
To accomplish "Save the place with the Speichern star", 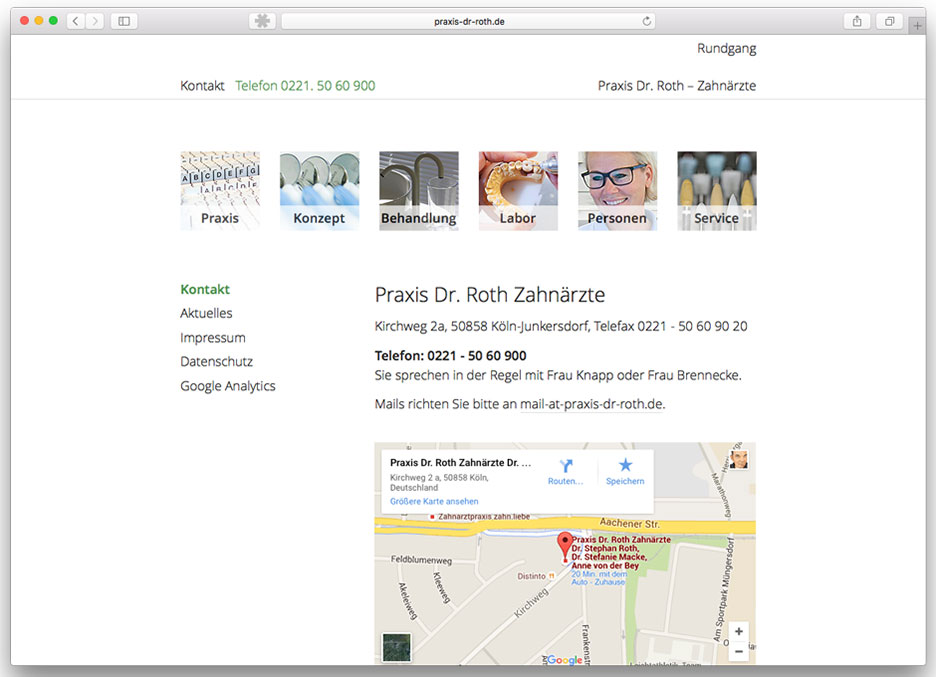I will click(625, 472).
